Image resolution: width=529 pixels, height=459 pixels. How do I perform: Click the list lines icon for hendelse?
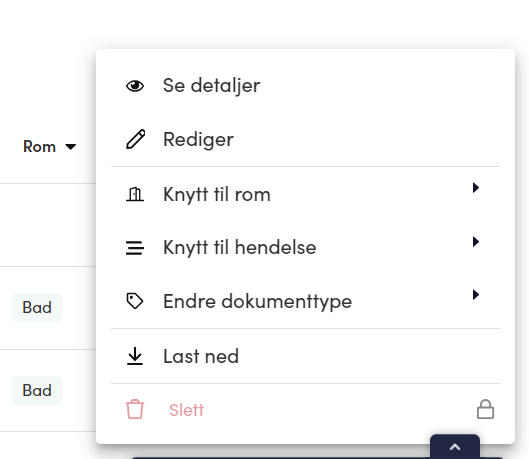pos(135,248)
